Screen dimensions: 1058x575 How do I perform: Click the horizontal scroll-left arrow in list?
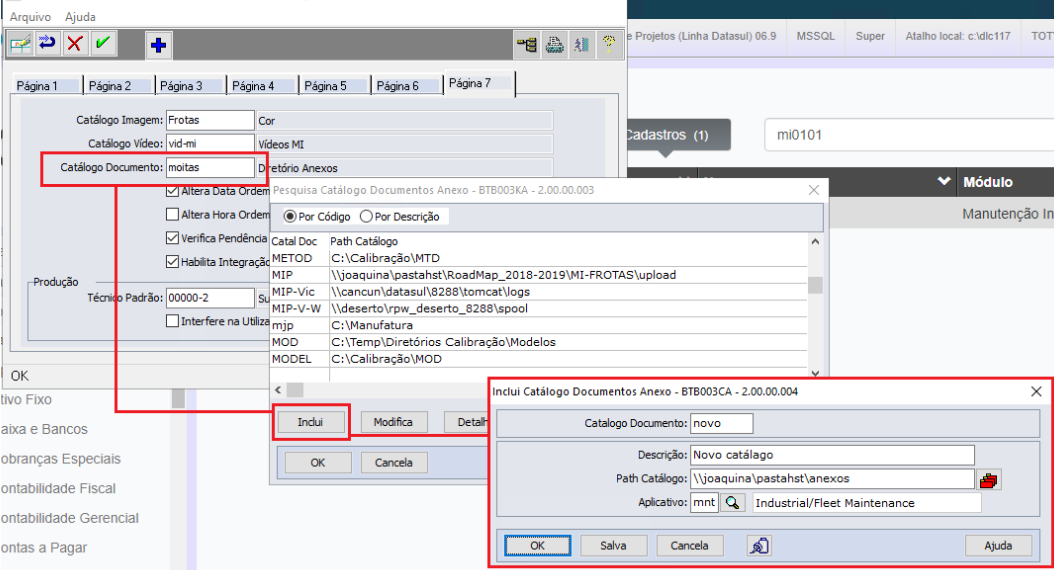pos(278,390)
